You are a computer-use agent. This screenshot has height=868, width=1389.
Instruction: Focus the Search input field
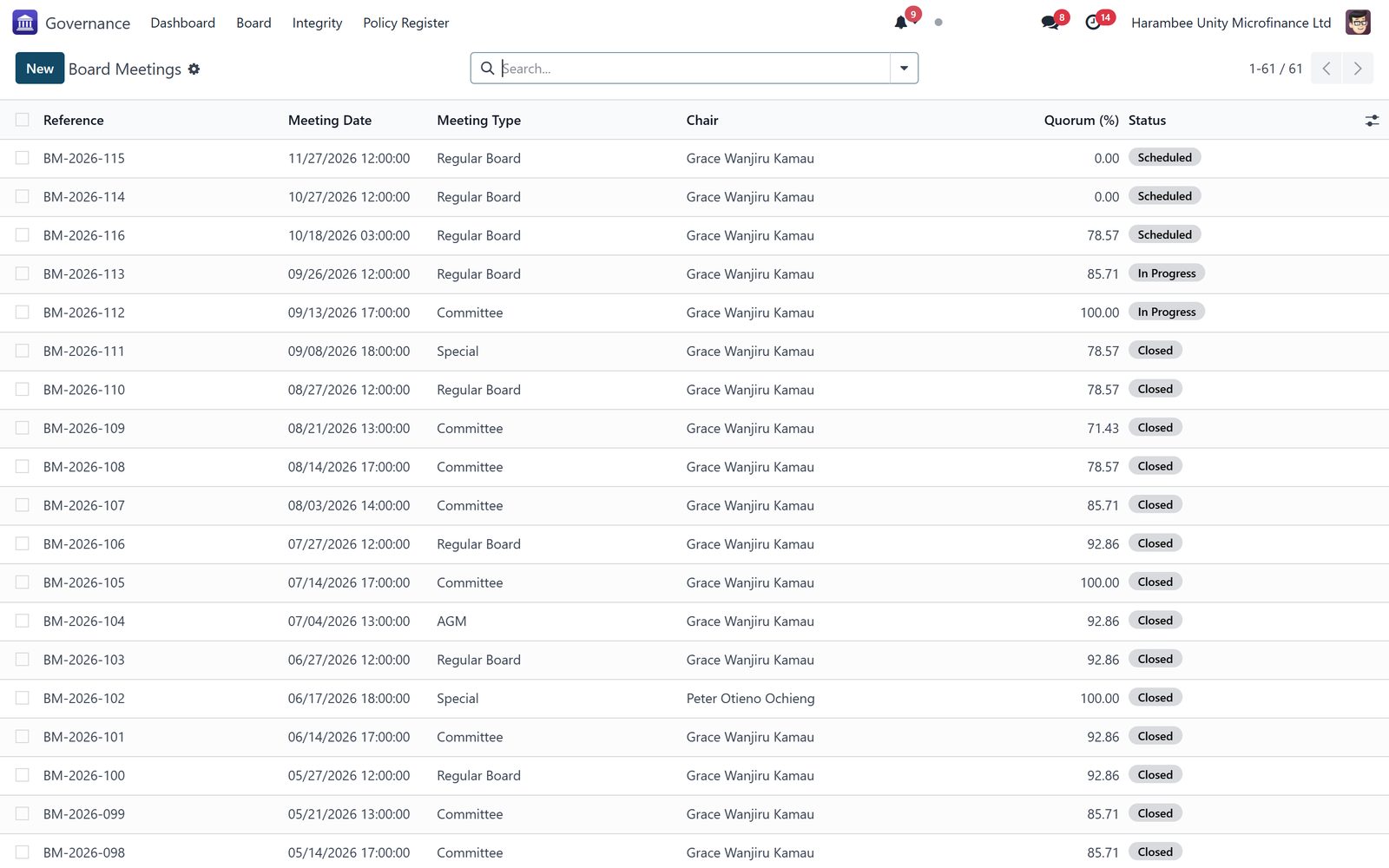(694, 69)
